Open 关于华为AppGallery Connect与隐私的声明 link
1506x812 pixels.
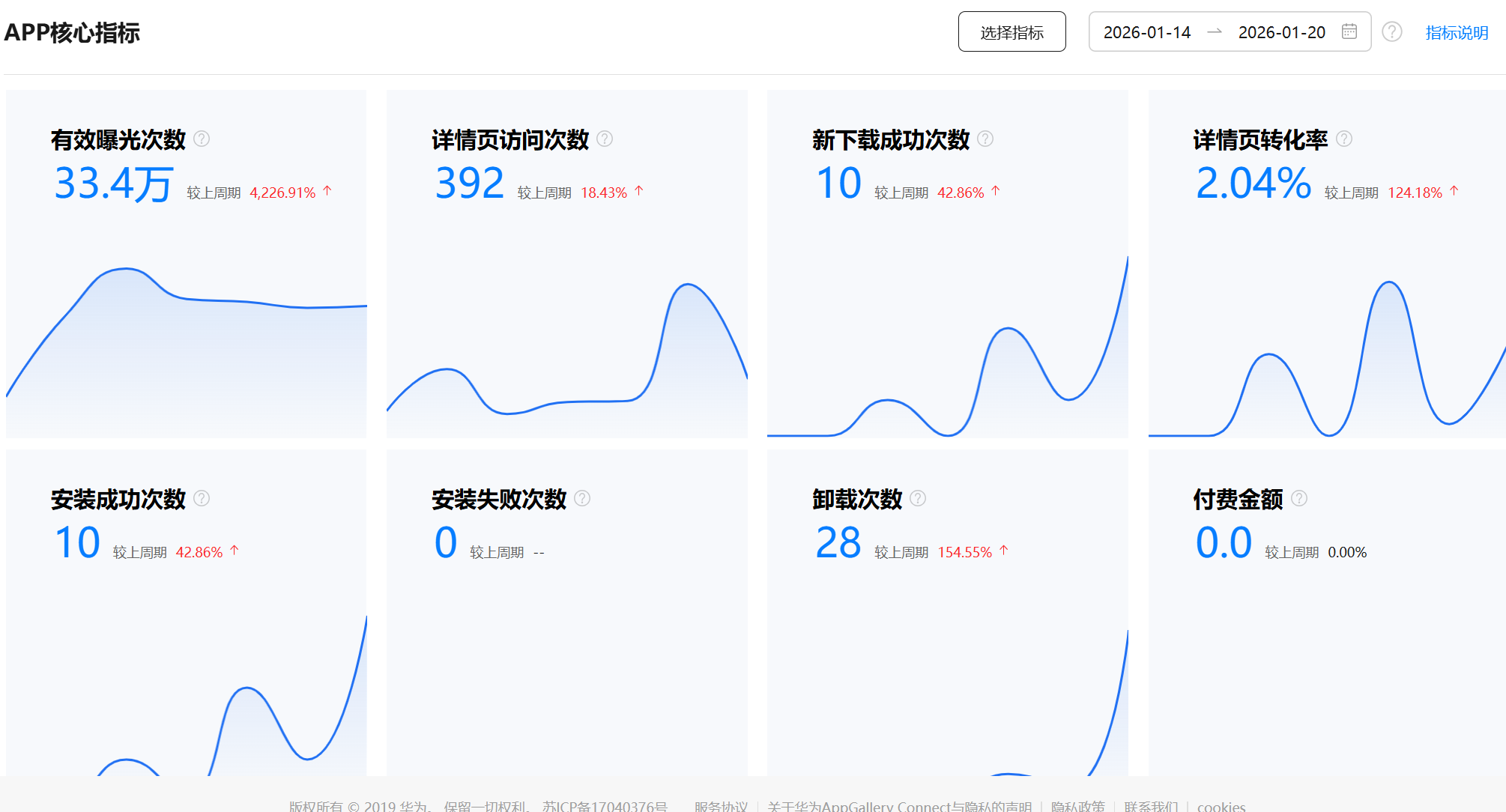900,805
